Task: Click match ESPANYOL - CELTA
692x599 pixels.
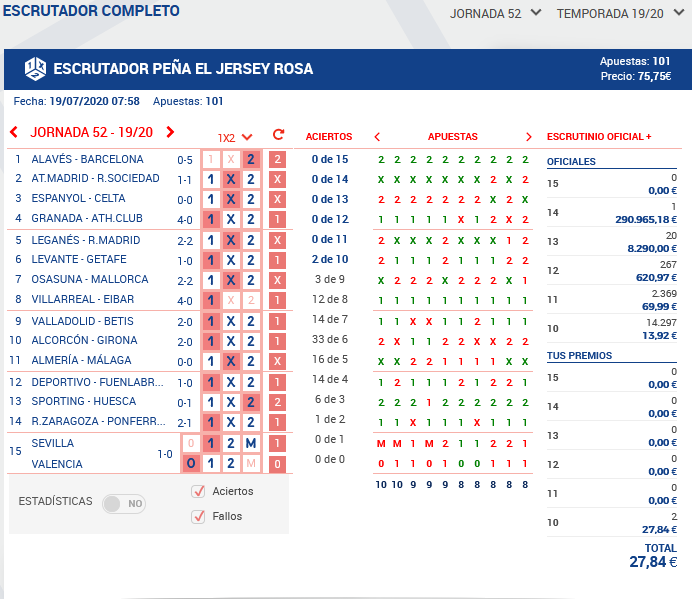Action: 78,199
